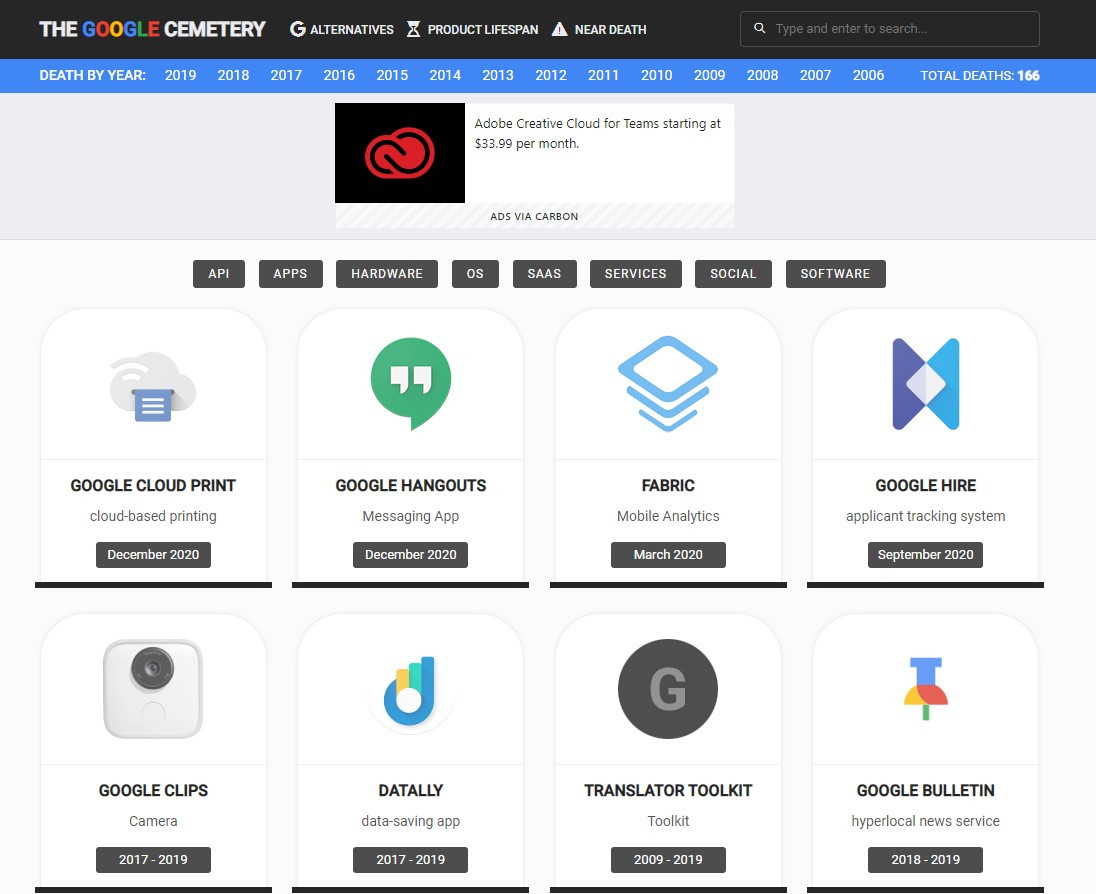This screenshot has width=1096, height=894.
Task: Select death year 2007
Action: pyautogui.click(x=815, y=75)
